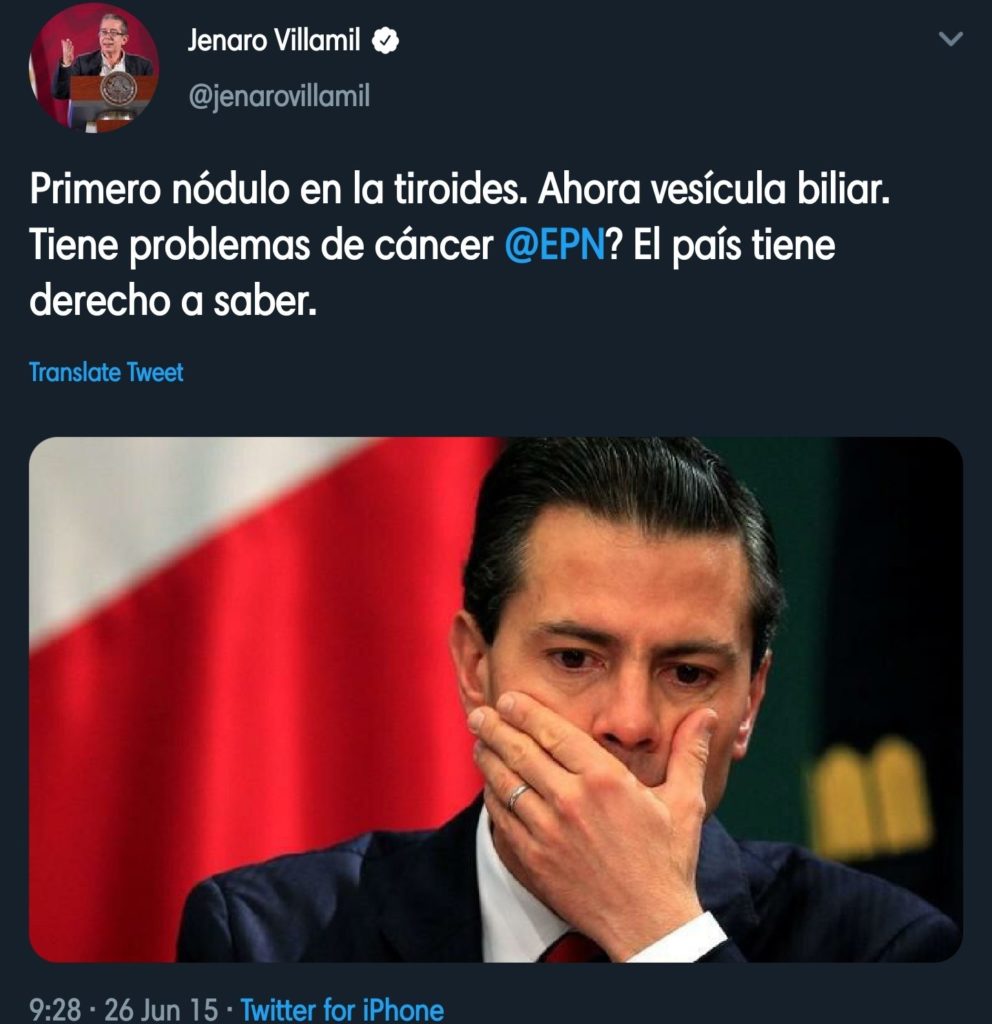The height and width of the screenshot is (1024, 992).
Task: Click the tweet text line starting "Primero nódulo"
Action: (x=460, y=189)
